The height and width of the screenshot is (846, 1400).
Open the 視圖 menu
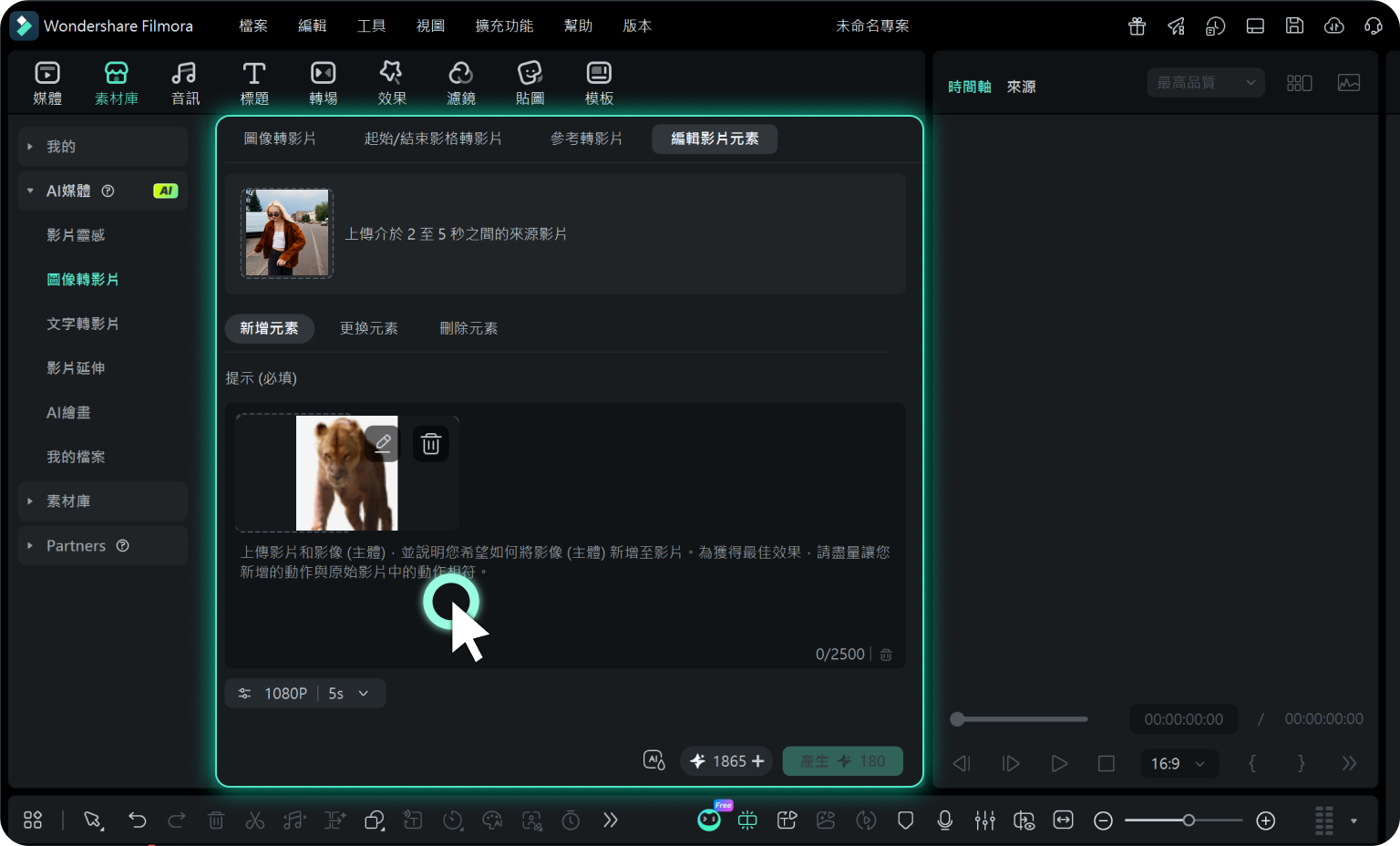[x=431, y=26]
